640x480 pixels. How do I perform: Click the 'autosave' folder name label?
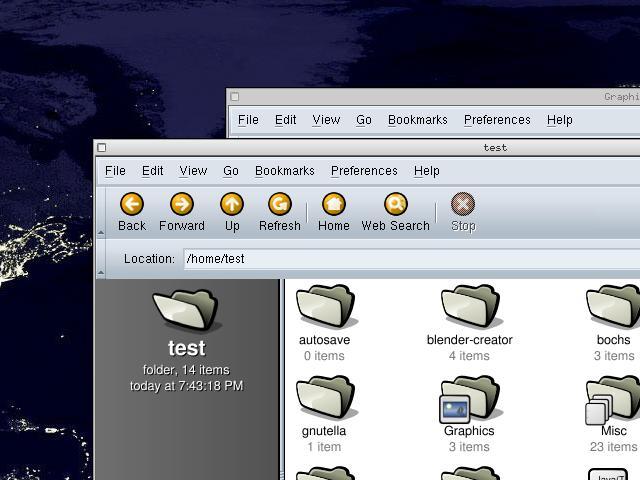pyautogui.click(x=324, y=340)
